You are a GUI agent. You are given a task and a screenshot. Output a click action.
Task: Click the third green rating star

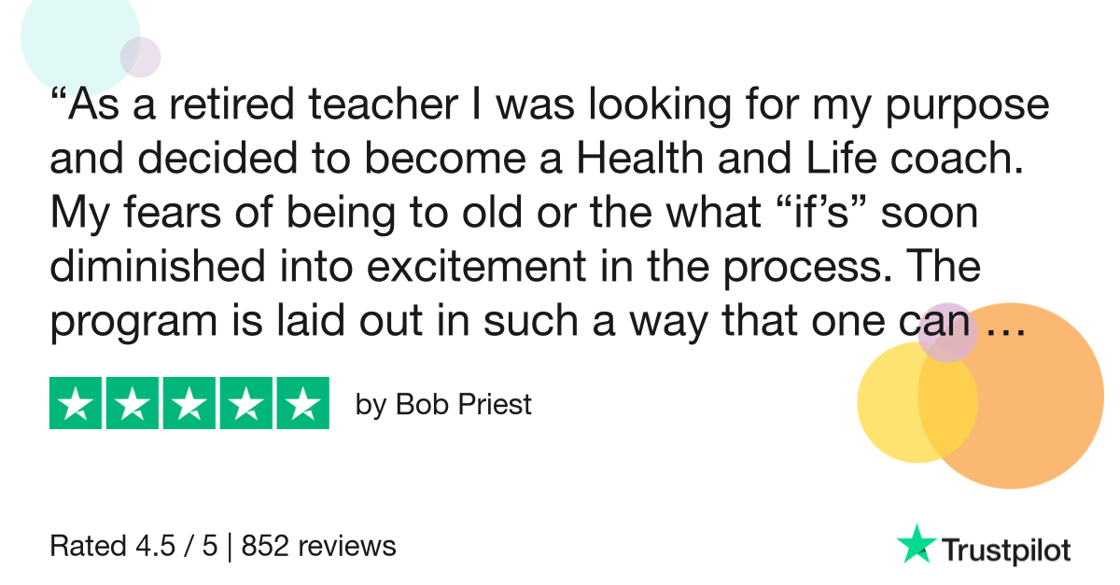189,404
